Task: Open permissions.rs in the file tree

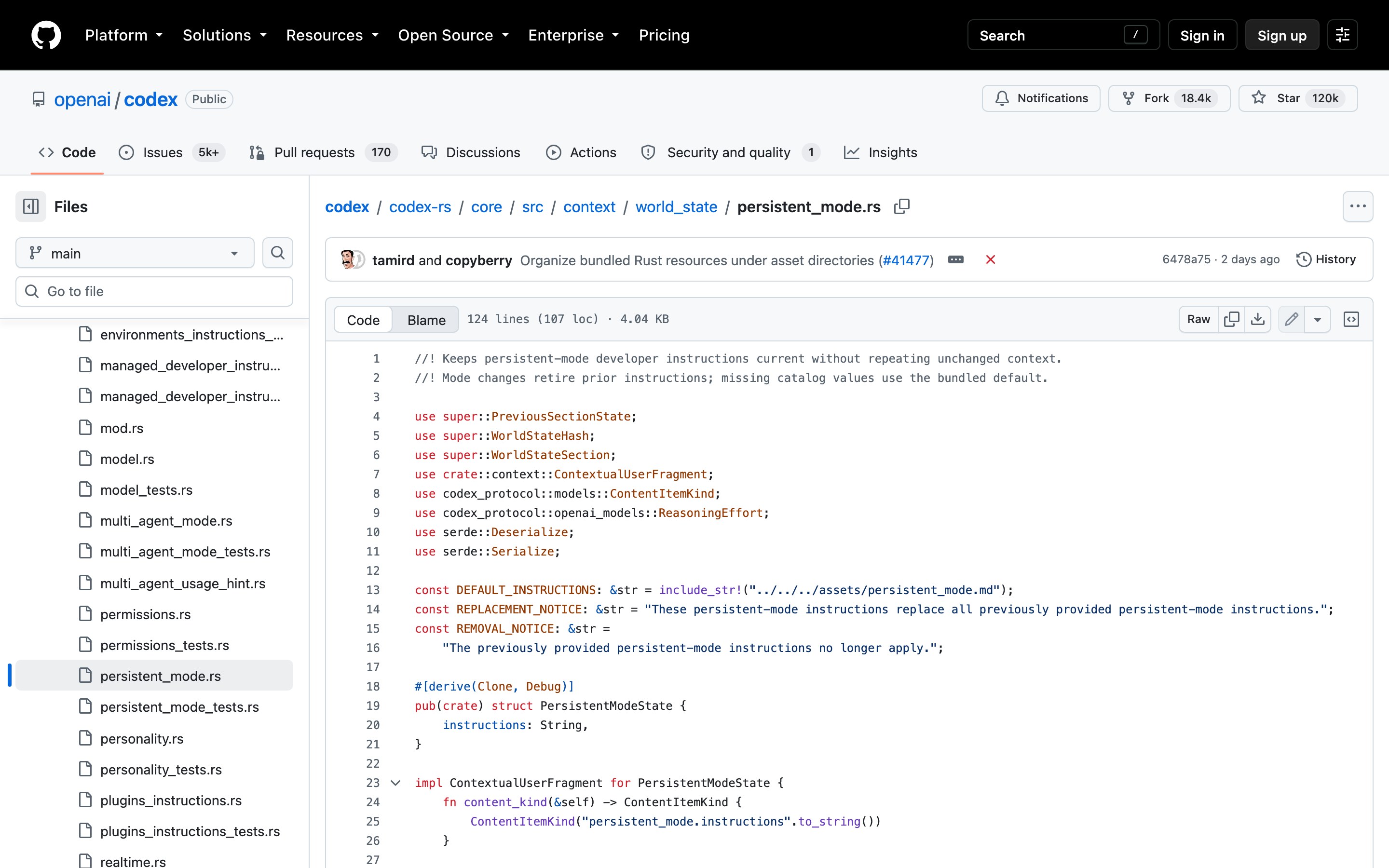Action: pyautogui.click(x=154, y=614)
